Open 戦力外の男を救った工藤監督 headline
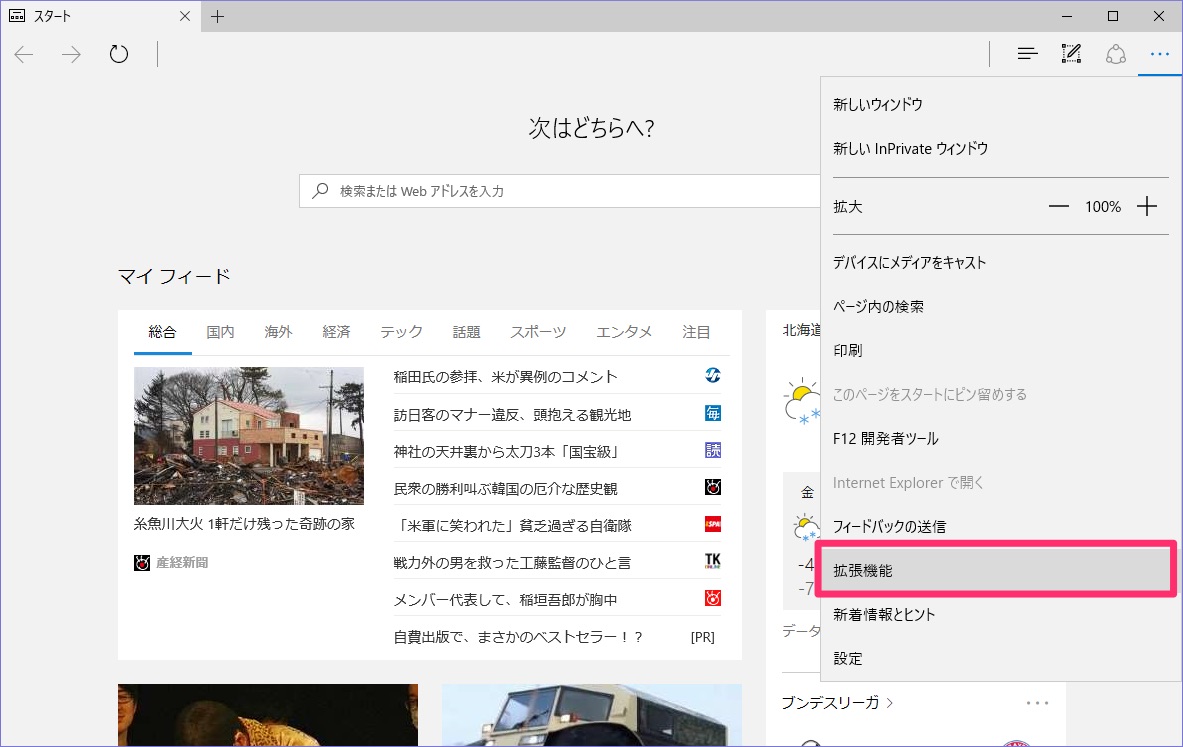The width and height of the screenshot is (1183, 747). (512, 562)
